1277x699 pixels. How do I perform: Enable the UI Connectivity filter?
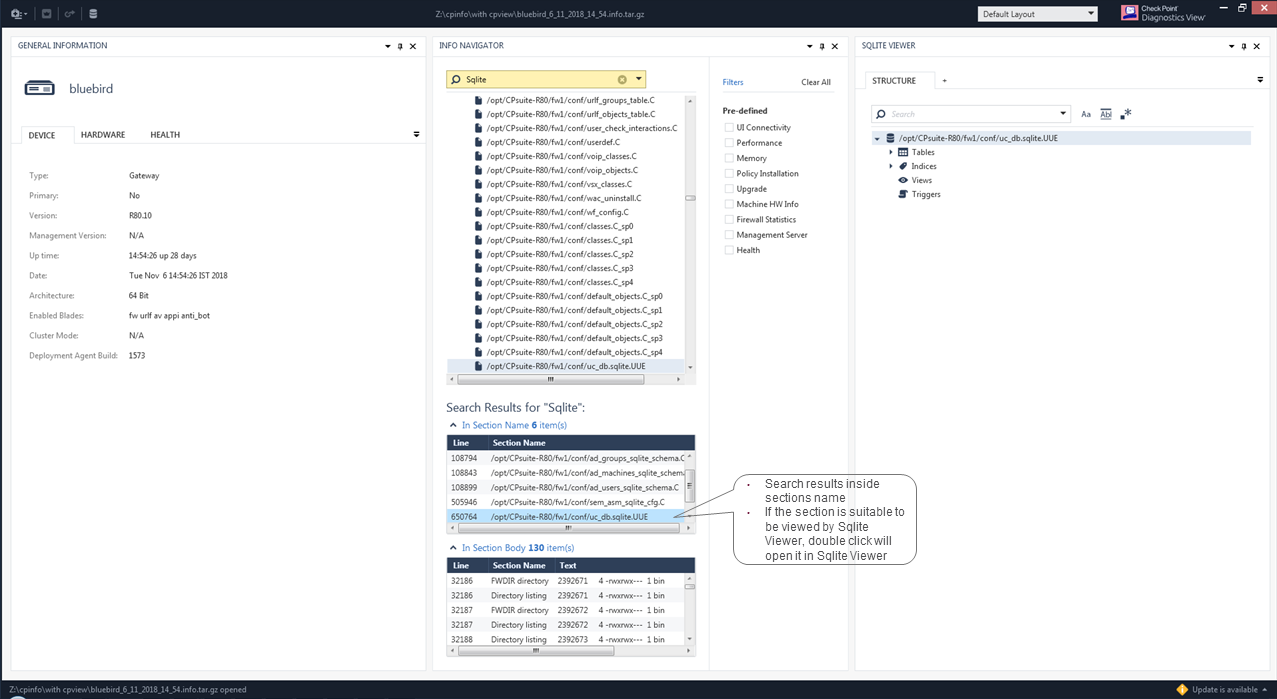pos(729,128)
